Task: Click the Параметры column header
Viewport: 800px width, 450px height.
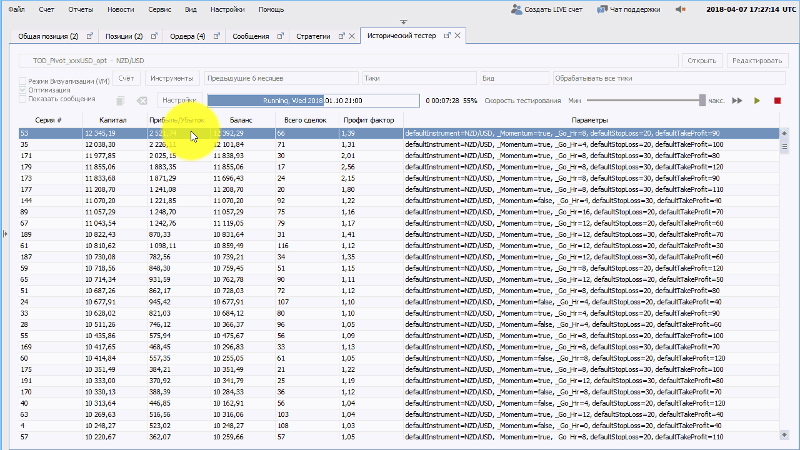Action: pos(590,120)
